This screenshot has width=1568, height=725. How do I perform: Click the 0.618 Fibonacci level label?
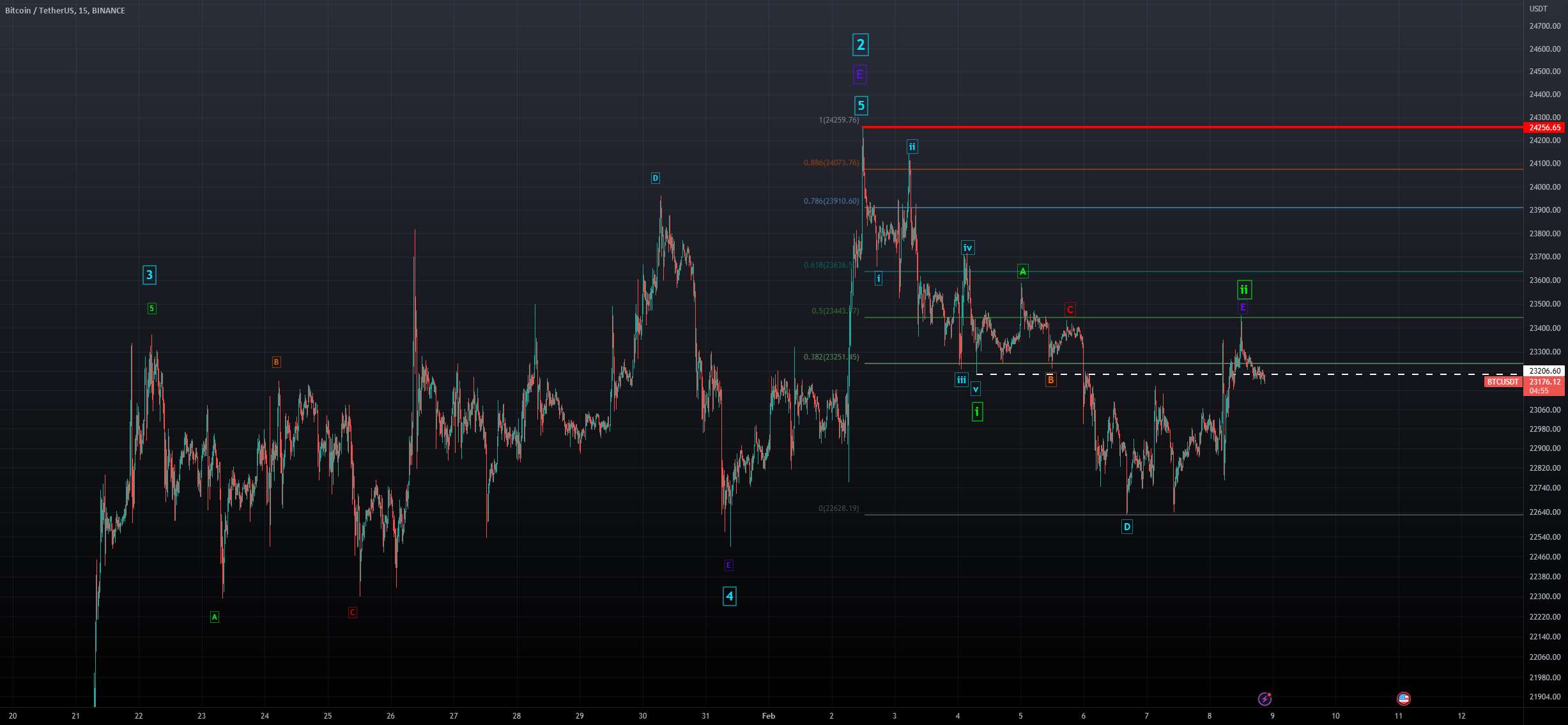829,265
